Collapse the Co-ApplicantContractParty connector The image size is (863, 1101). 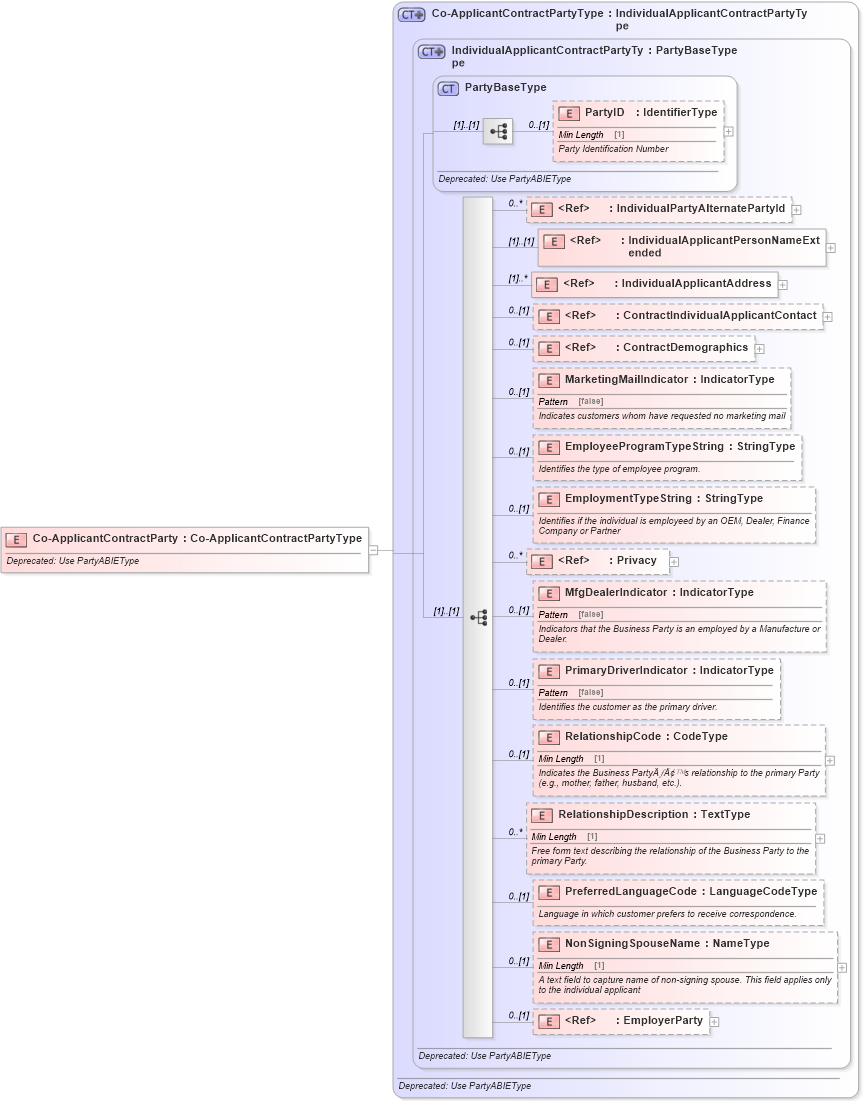coord(376,549)
